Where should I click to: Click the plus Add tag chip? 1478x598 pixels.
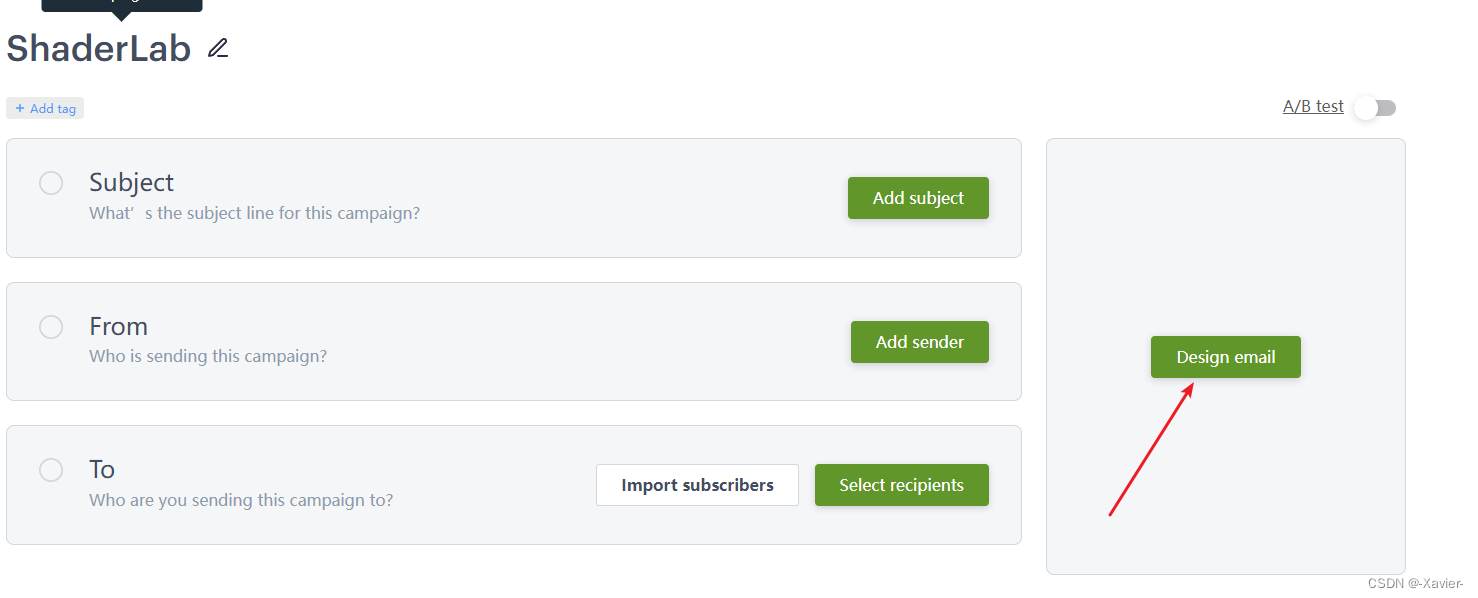45,108
